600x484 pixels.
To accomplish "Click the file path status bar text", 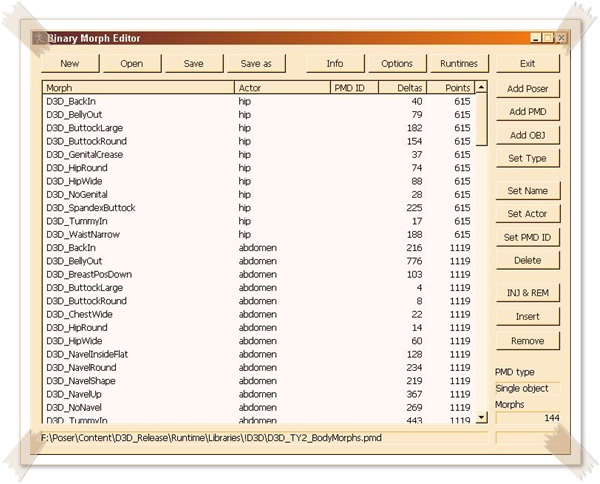I will pos(211,438).
